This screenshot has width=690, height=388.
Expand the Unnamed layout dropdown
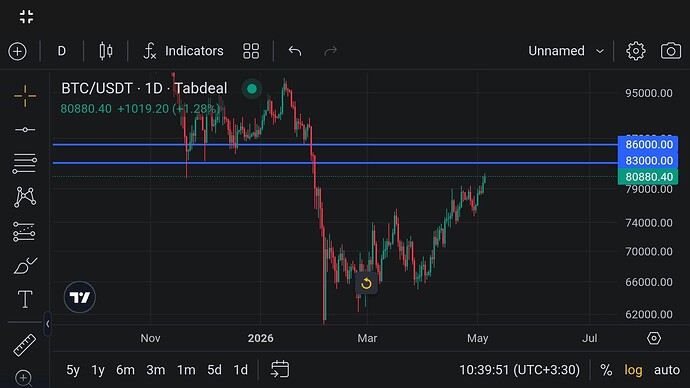point(566,51)
